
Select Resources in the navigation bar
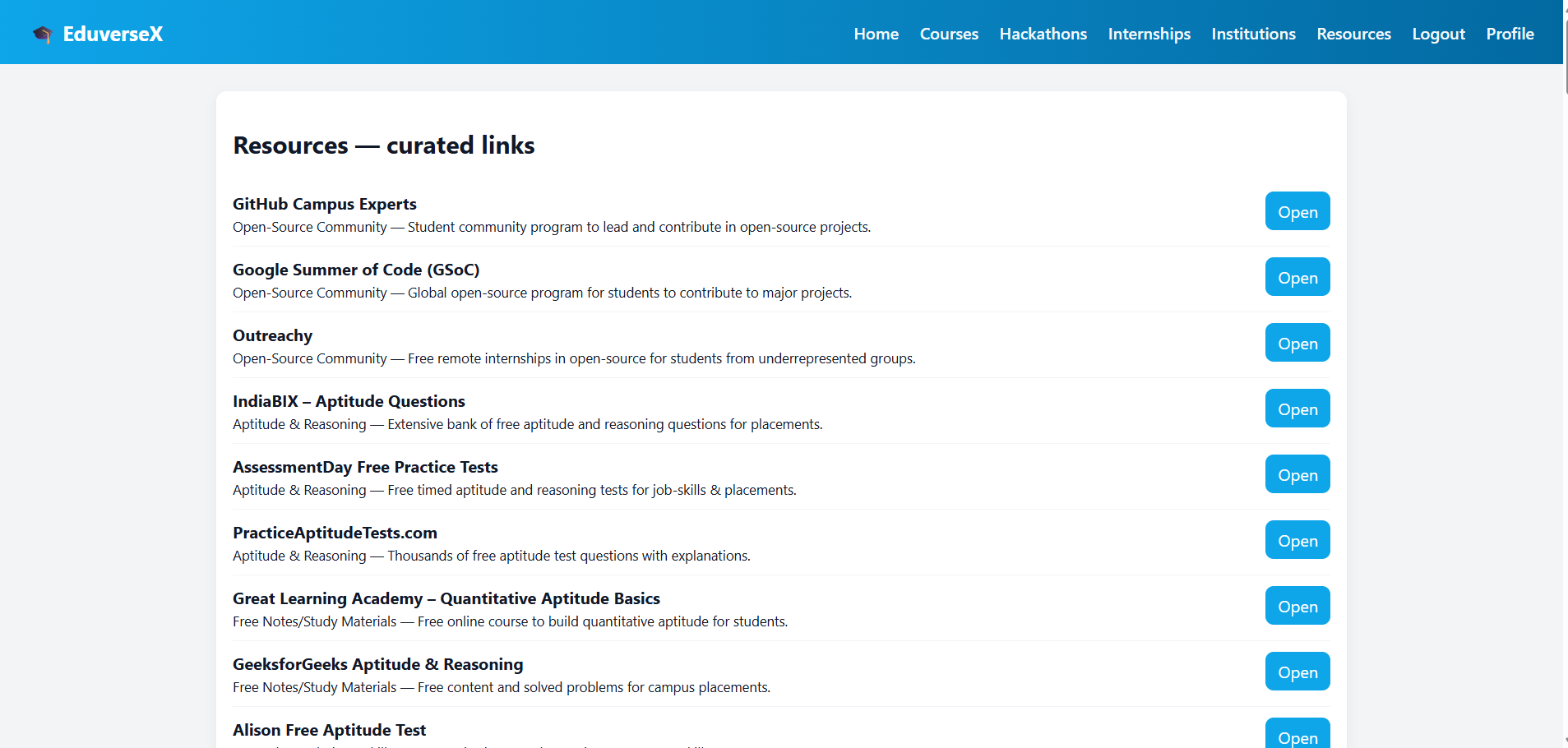tap(1353, 34)
